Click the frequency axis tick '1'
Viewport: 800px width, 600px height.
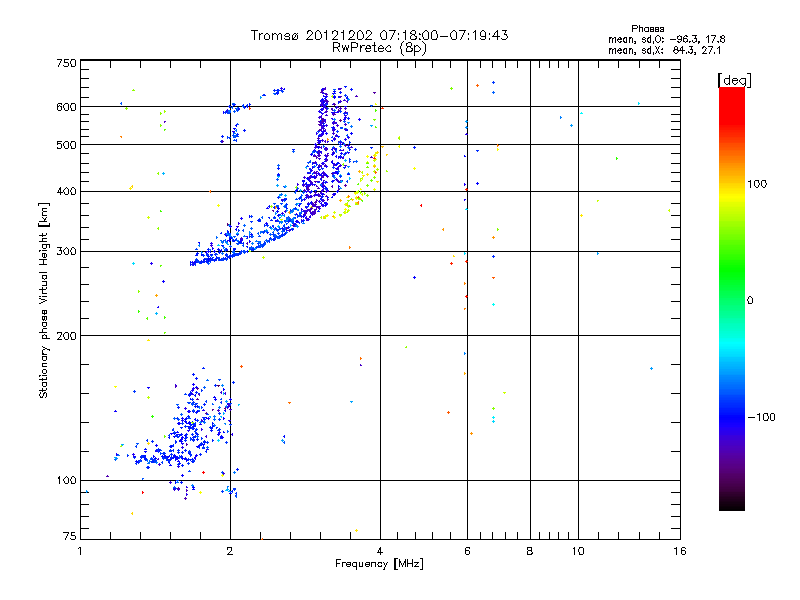click(x=80, y=551)
